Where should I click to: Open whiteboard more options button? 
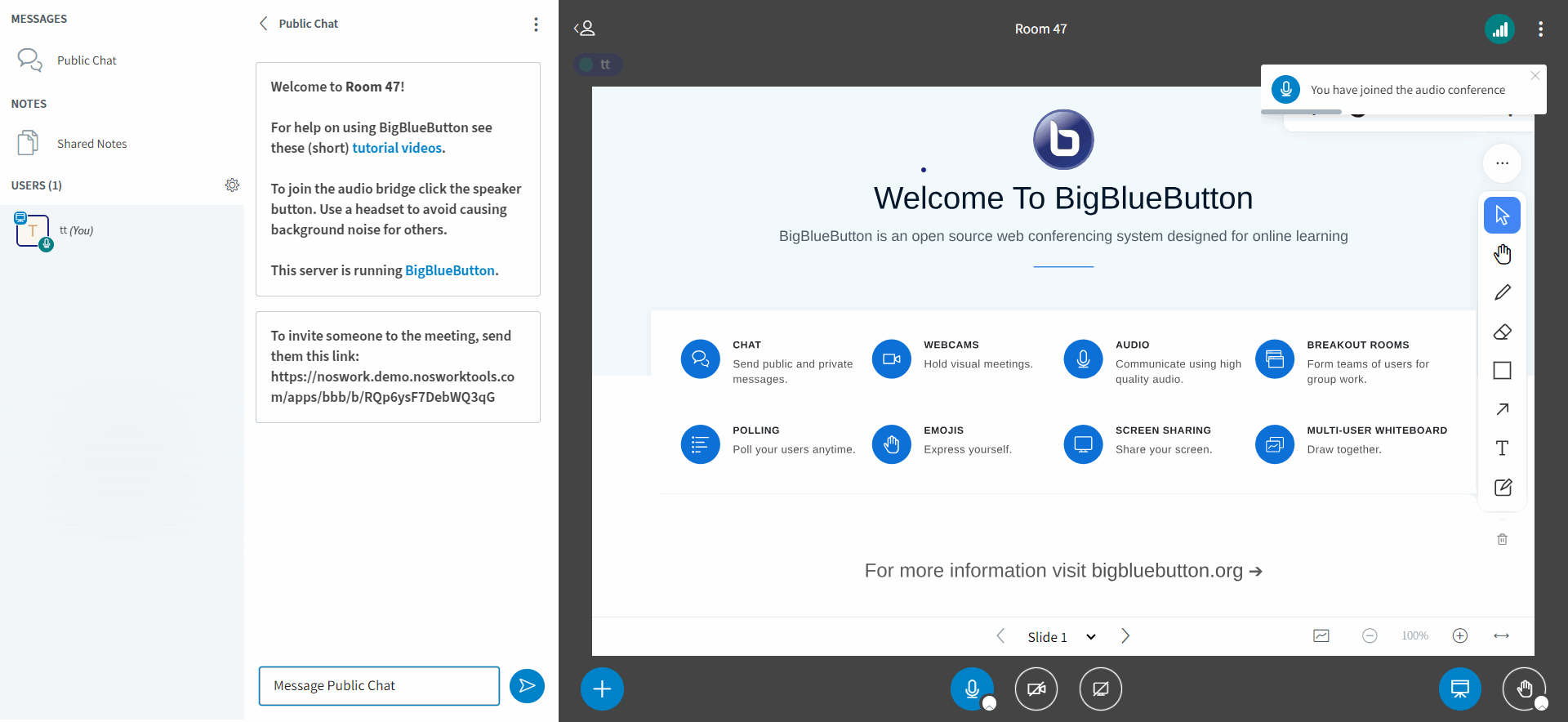[1502, 163]
